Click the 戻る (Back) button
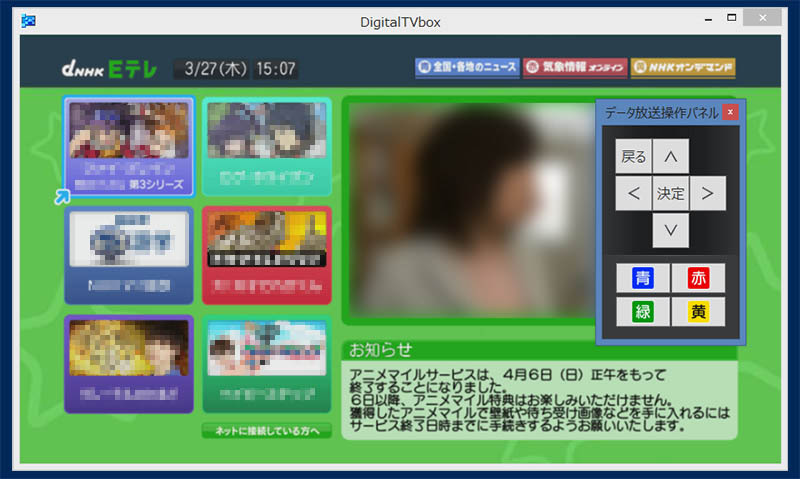Screen dimensions: 800x479 634,156
